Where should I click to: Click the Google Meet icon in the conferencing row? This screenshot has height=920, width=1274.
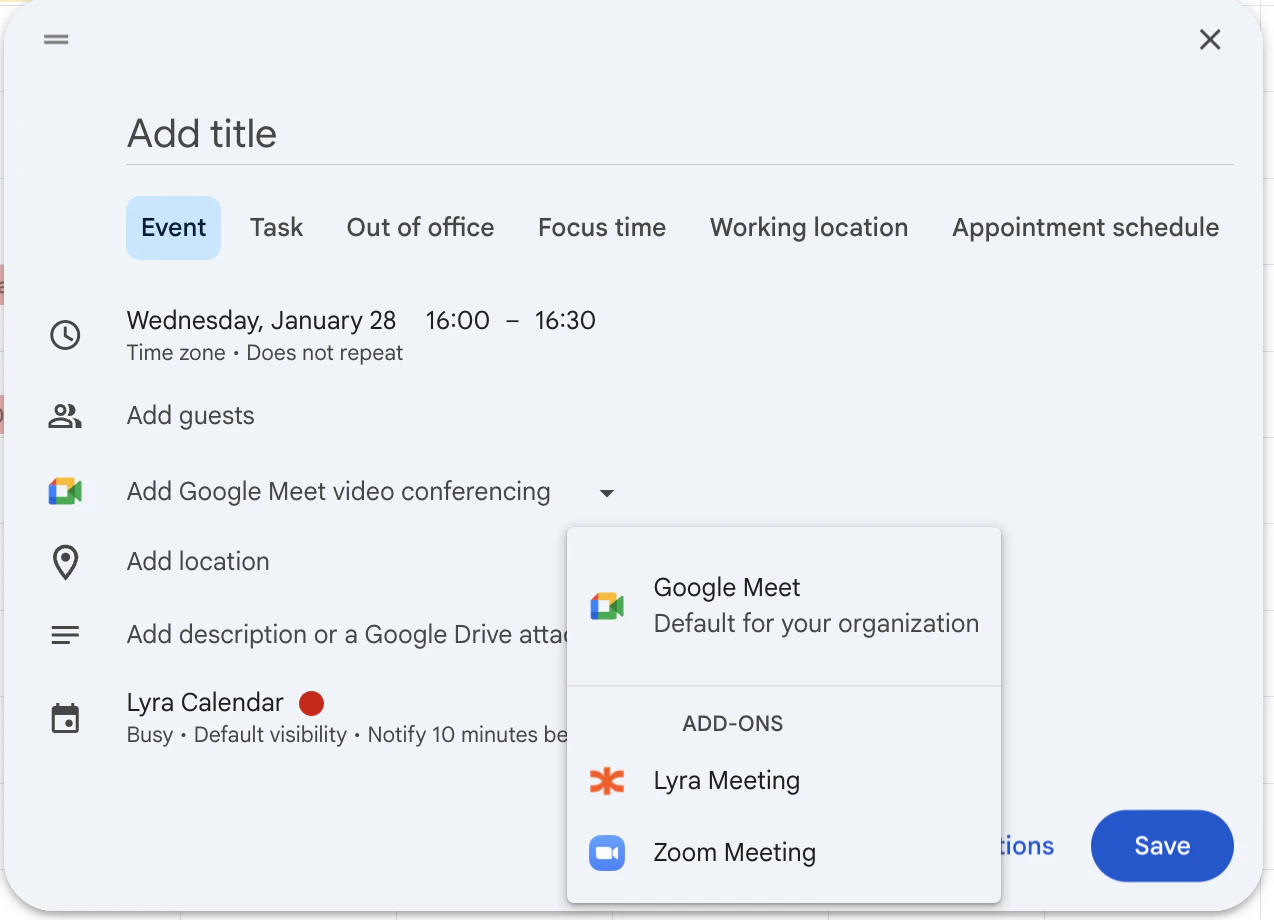click(65, 492)
